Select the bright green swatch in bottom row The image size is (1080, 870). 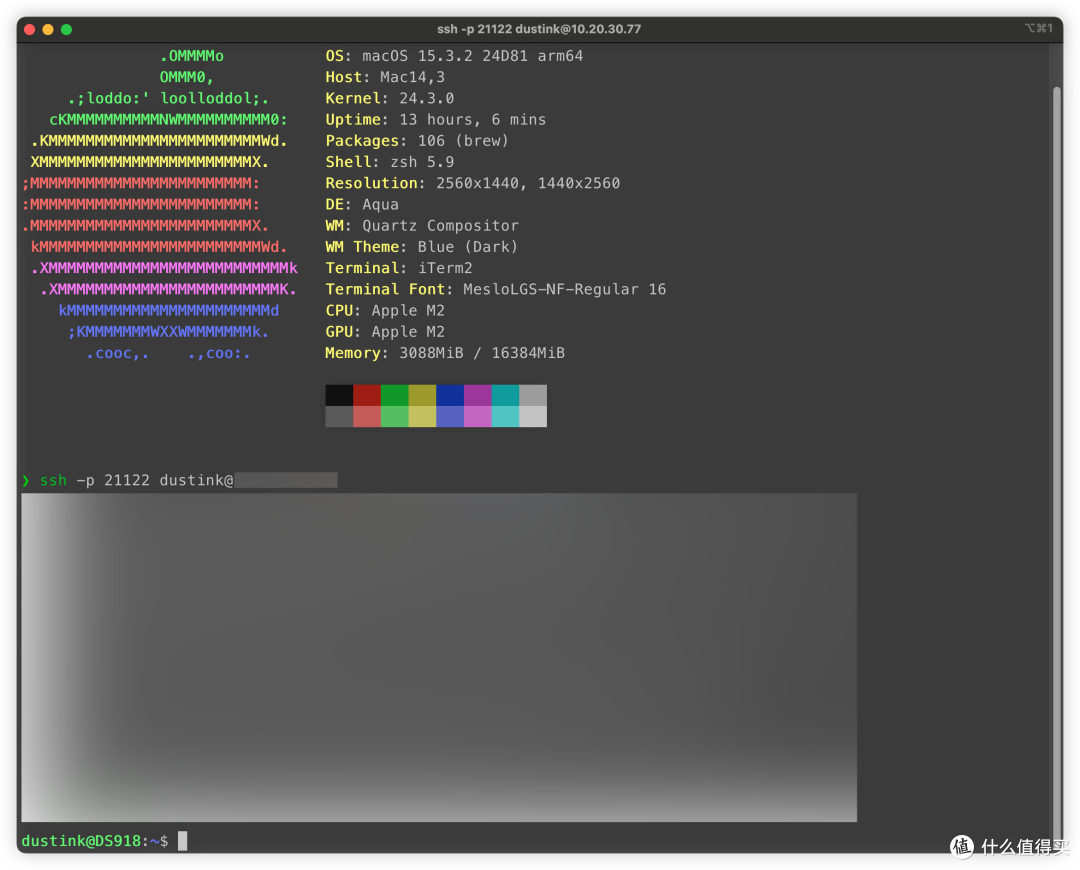coord(395,416)
